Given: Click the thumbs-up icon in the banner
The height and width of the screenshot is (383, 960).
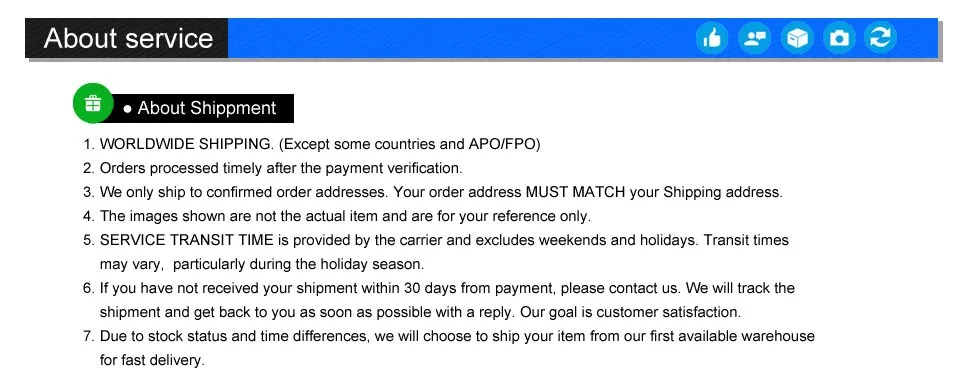Looking at the screenshot, I should point(712,39).
